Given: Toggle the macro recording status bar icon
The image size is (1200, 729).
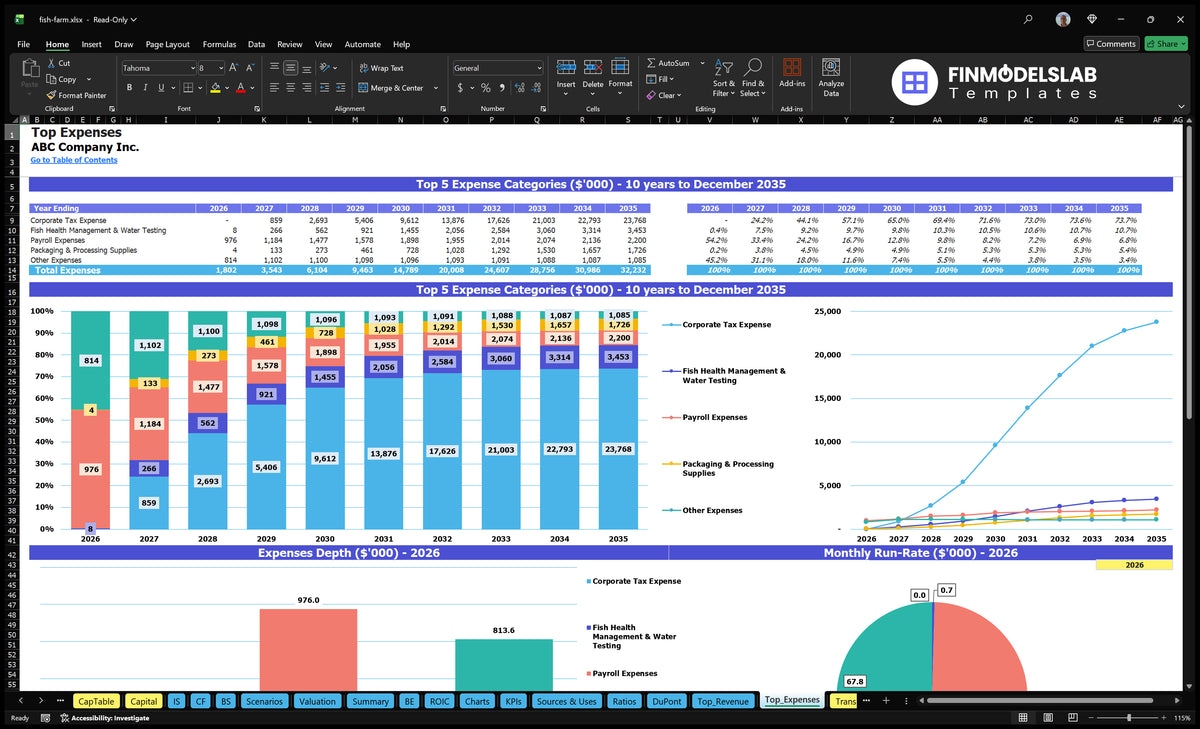Looking at the screenshot, I should point(45,718).
